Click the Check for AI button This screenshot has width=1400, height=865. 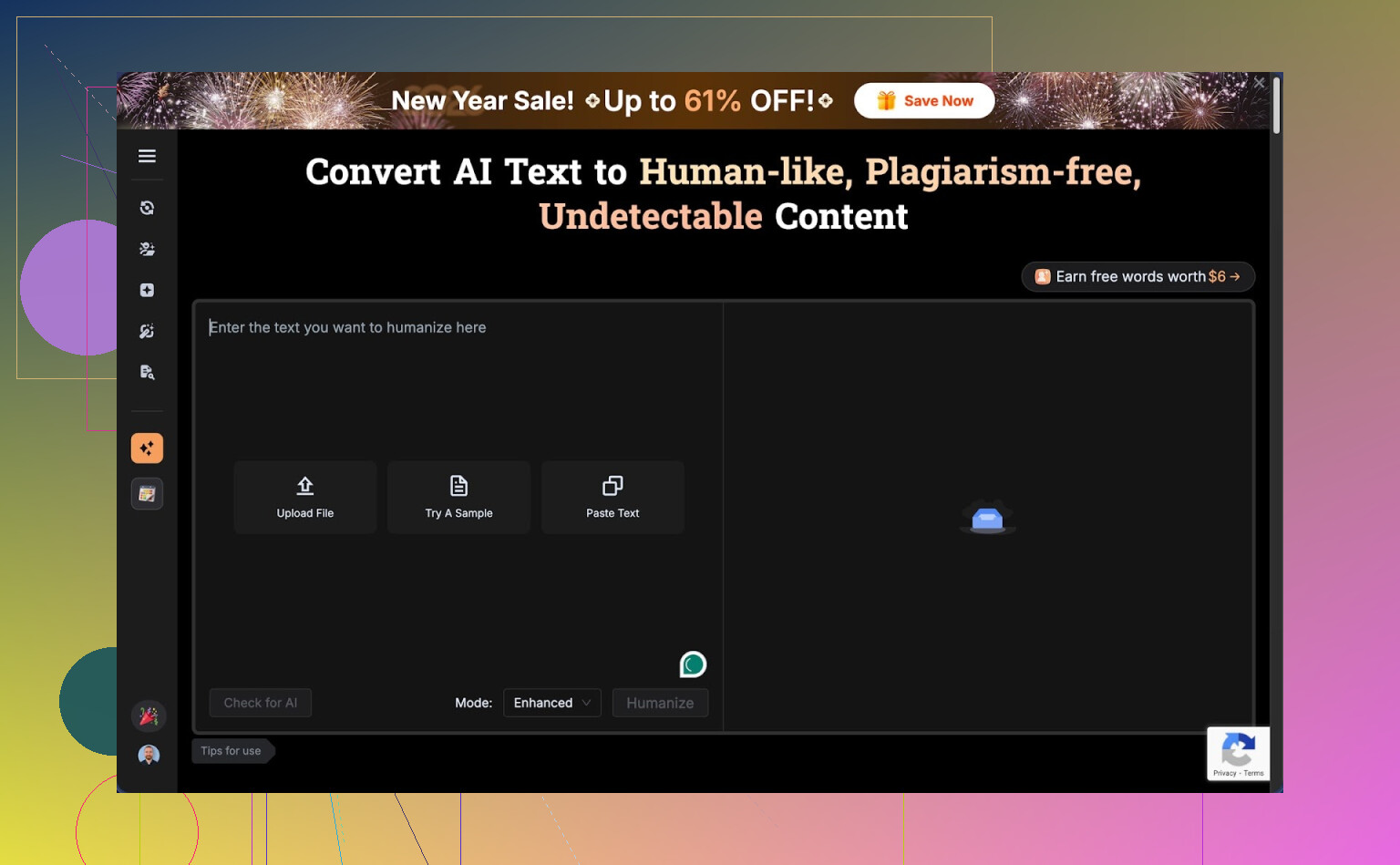261,703
